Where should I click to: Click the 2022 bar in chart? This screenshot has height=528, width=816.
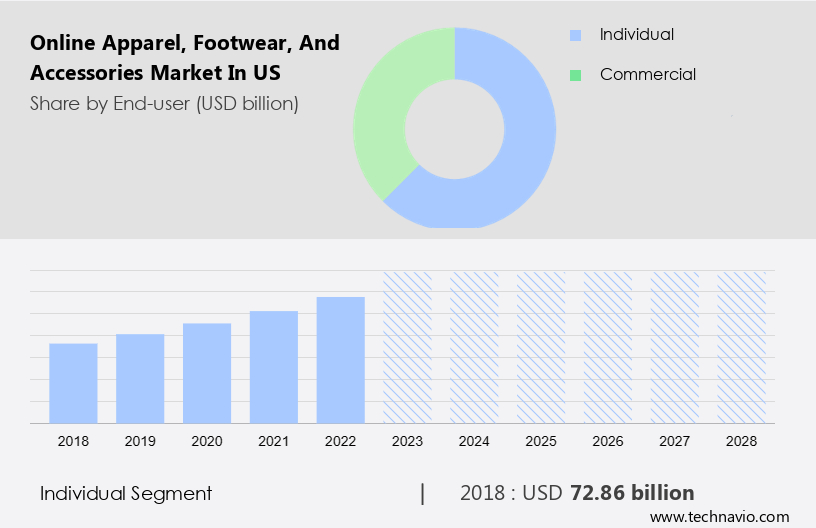pos(341,360)
